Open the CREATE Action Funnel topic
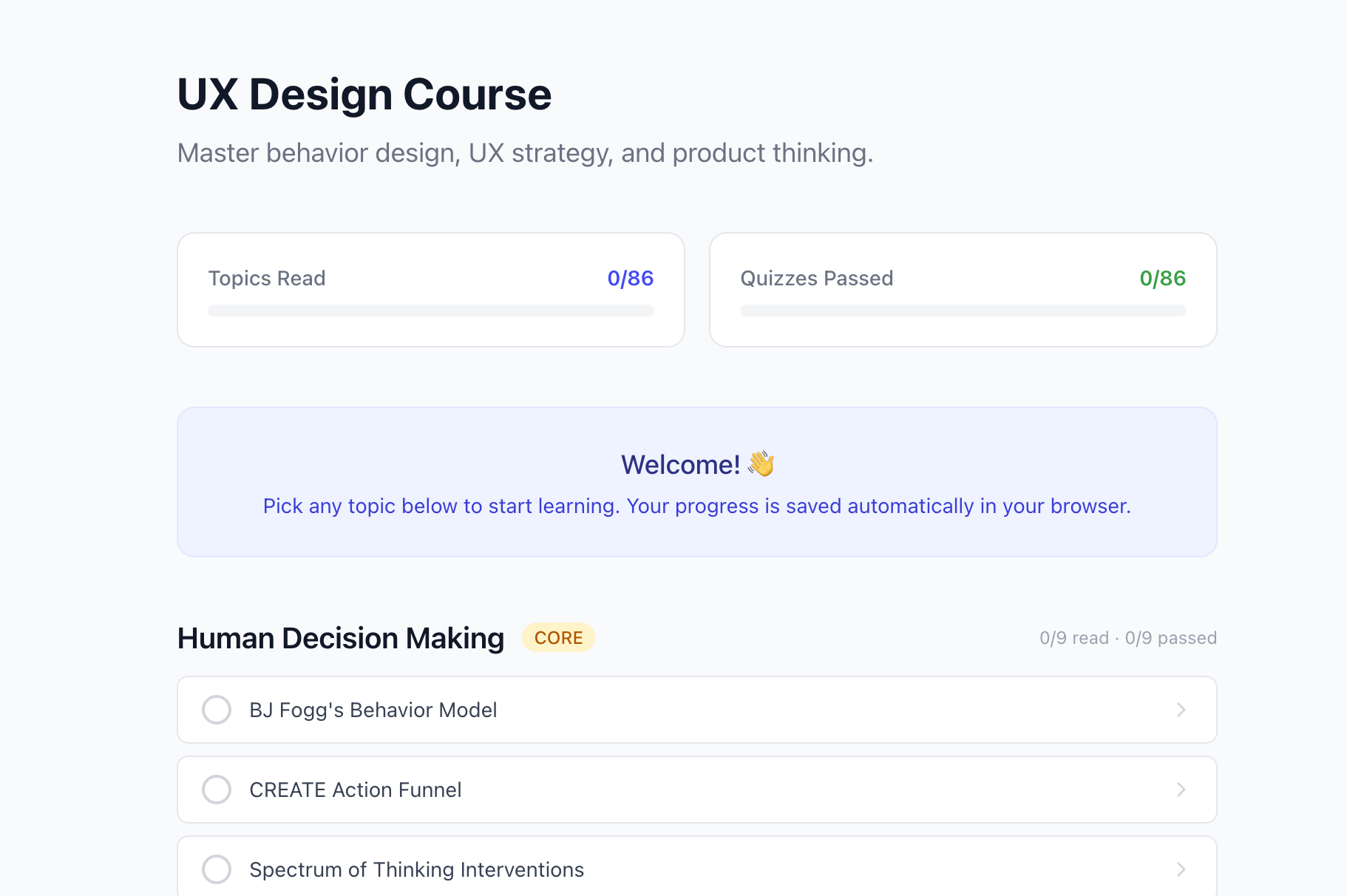 [356, 790]
